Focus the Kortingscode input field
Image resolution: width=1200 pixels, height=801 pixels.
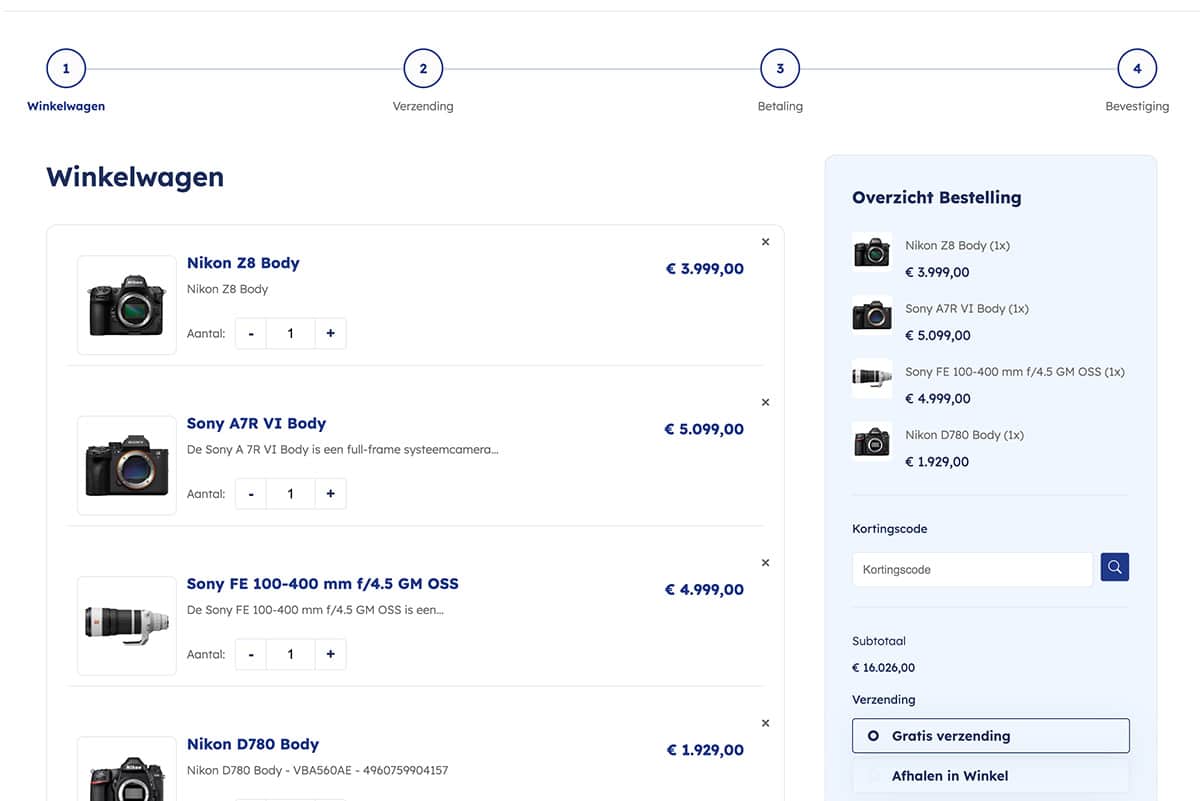point(972,569)
